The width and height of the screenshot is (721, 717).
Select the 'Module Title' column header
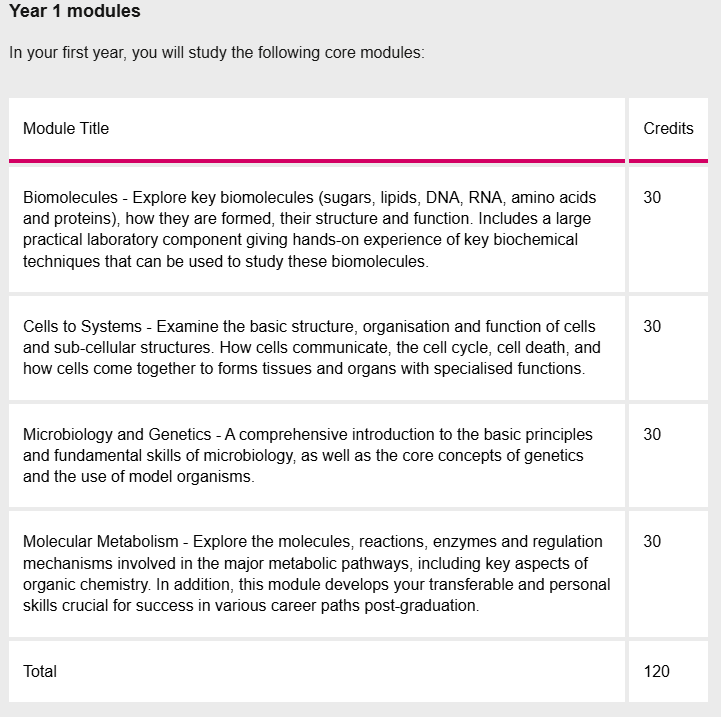66,128
